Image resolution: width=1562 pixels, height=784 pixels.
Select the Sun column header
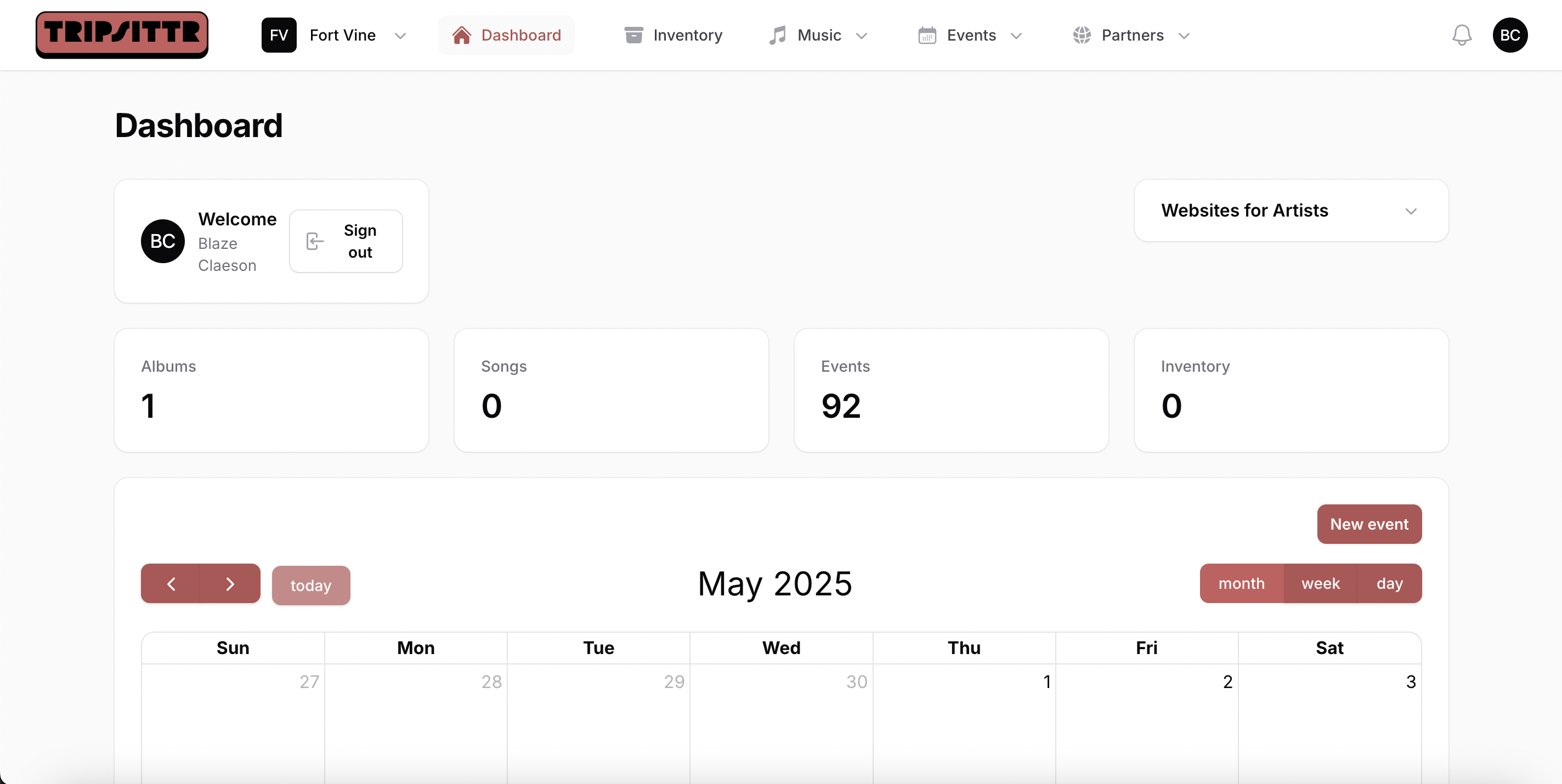233,648
